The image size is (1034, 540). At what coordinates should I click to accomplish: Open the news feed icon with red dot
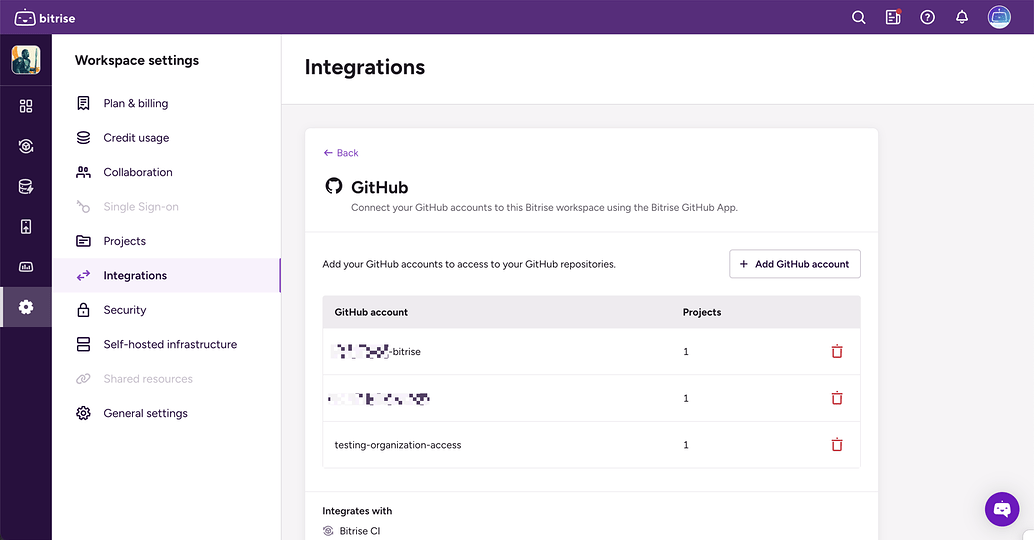[x=893, y=17]
